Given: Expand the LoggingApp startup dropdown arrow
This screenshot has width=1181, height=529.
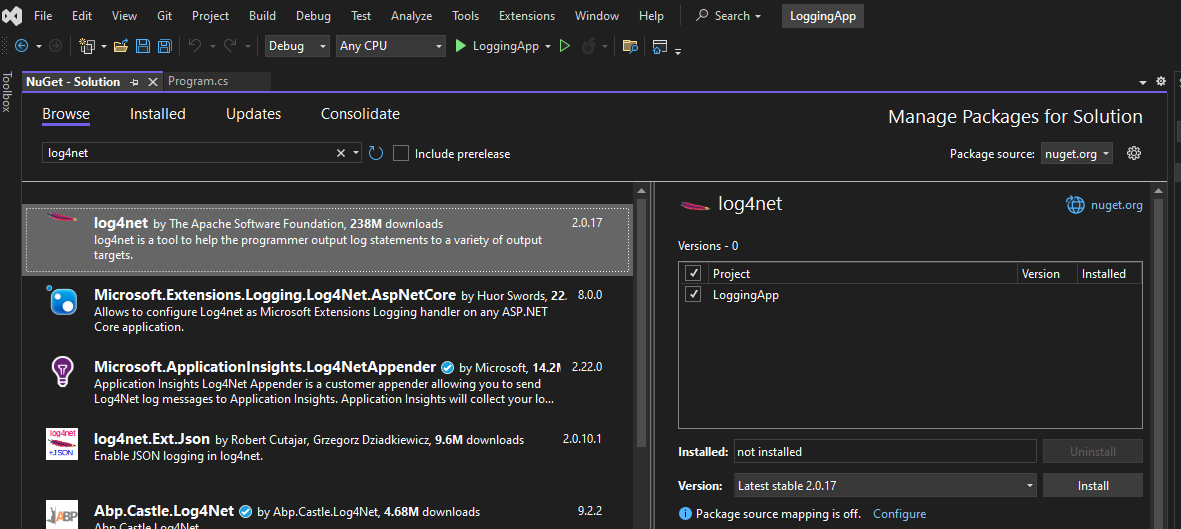Looking at the screenshot, I should pos(548,47).
